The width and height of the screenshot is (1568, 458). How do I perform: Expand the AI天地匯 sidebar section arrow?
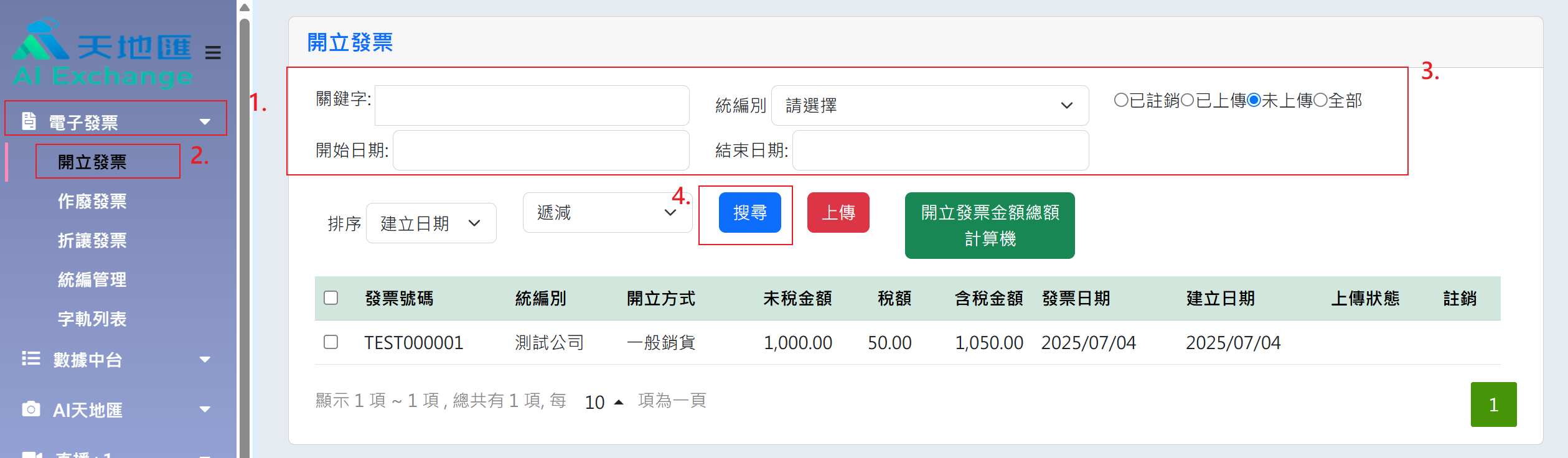click(x=205, y=409)
